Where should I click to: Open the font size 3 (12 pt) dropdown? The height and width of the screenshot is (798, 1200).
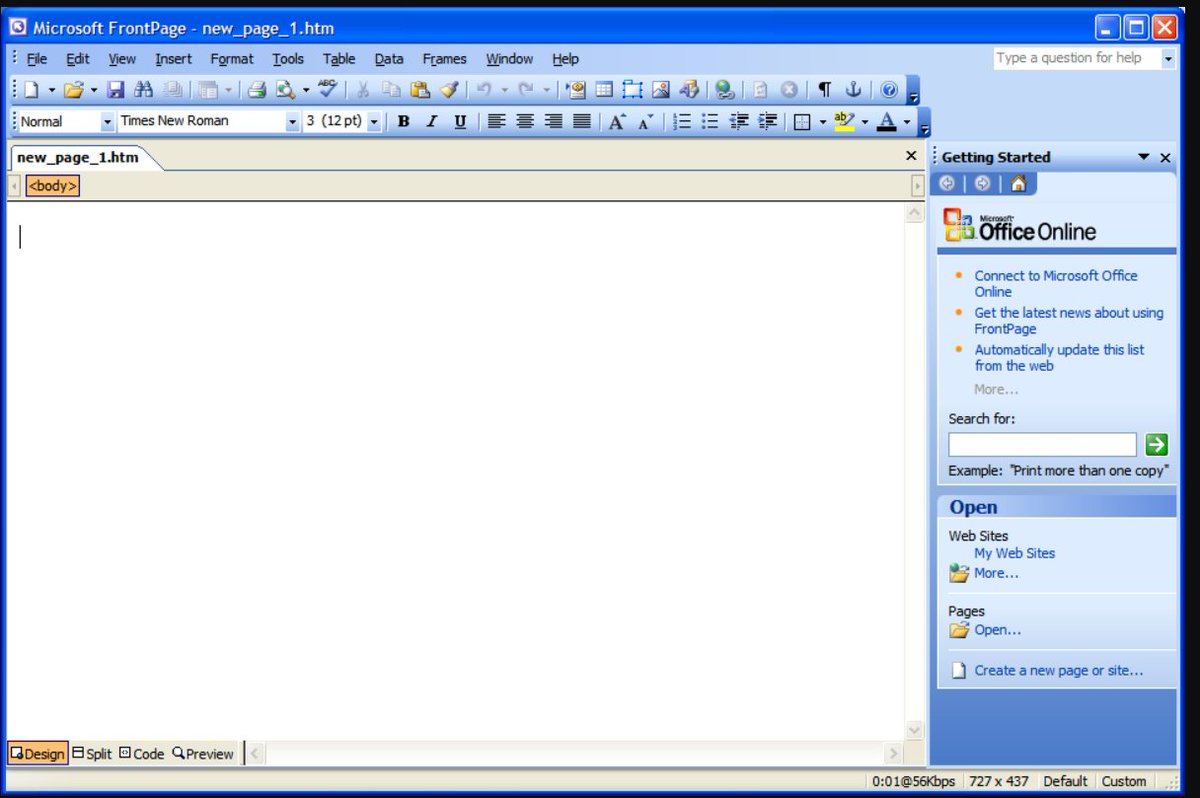[x=374, y=121]
